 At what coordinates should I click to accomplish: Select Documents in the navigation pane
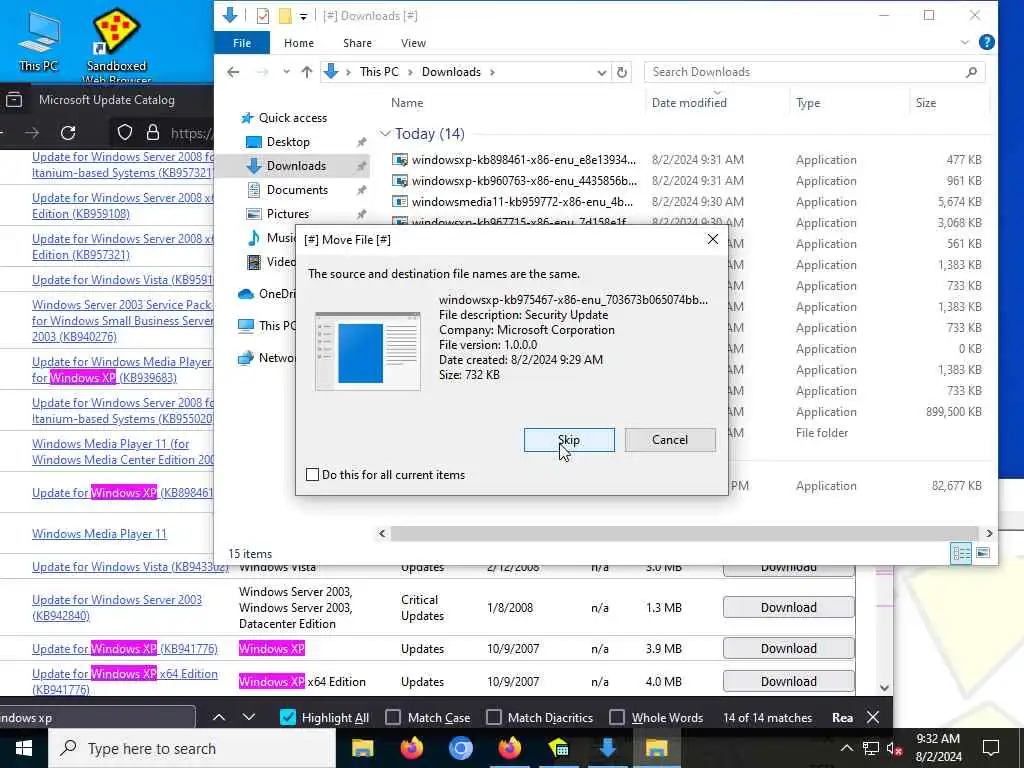[x=297, y=190]
